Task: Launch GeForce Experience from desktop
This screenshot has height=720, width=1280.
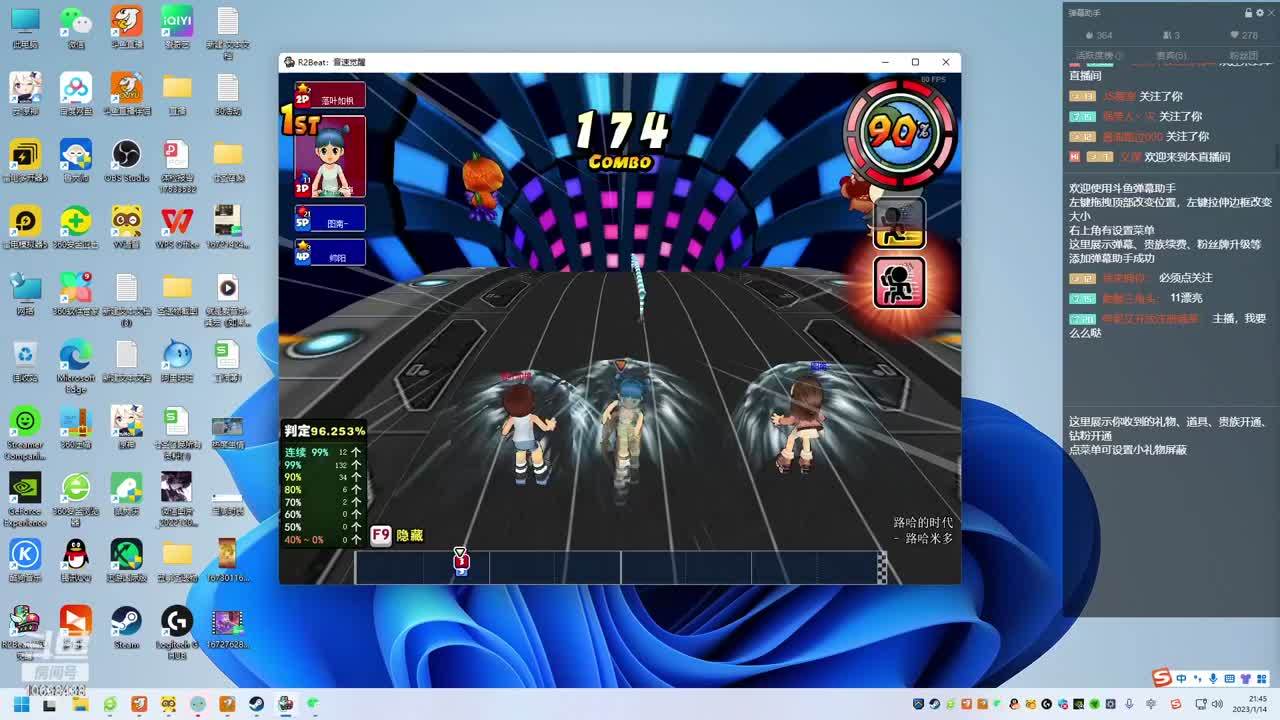Action: point(25,490)
